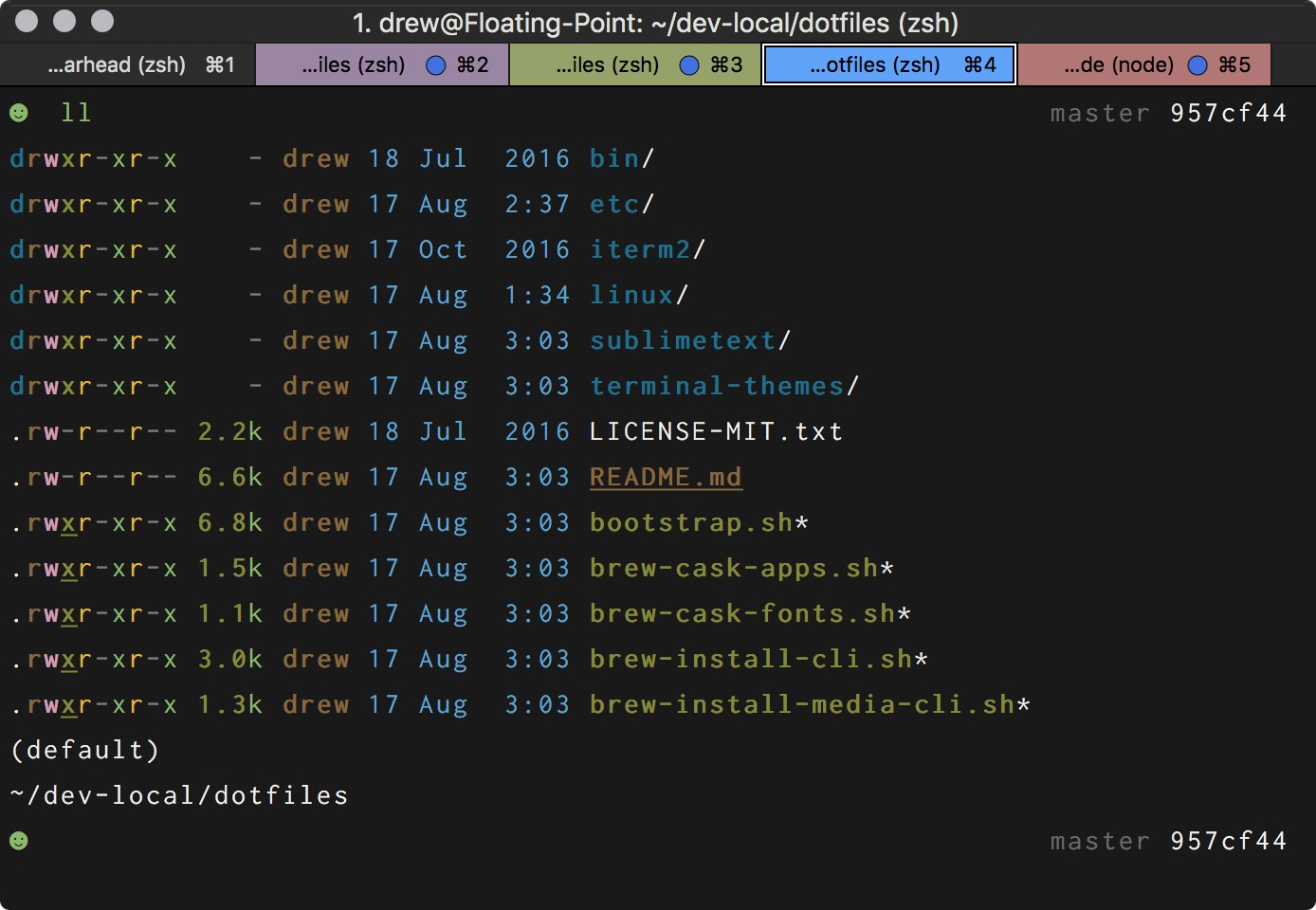This screenshot has width=1316, height=910.
Task: Open the de (node) ⌘5 tab
Action: [1144, 64]
